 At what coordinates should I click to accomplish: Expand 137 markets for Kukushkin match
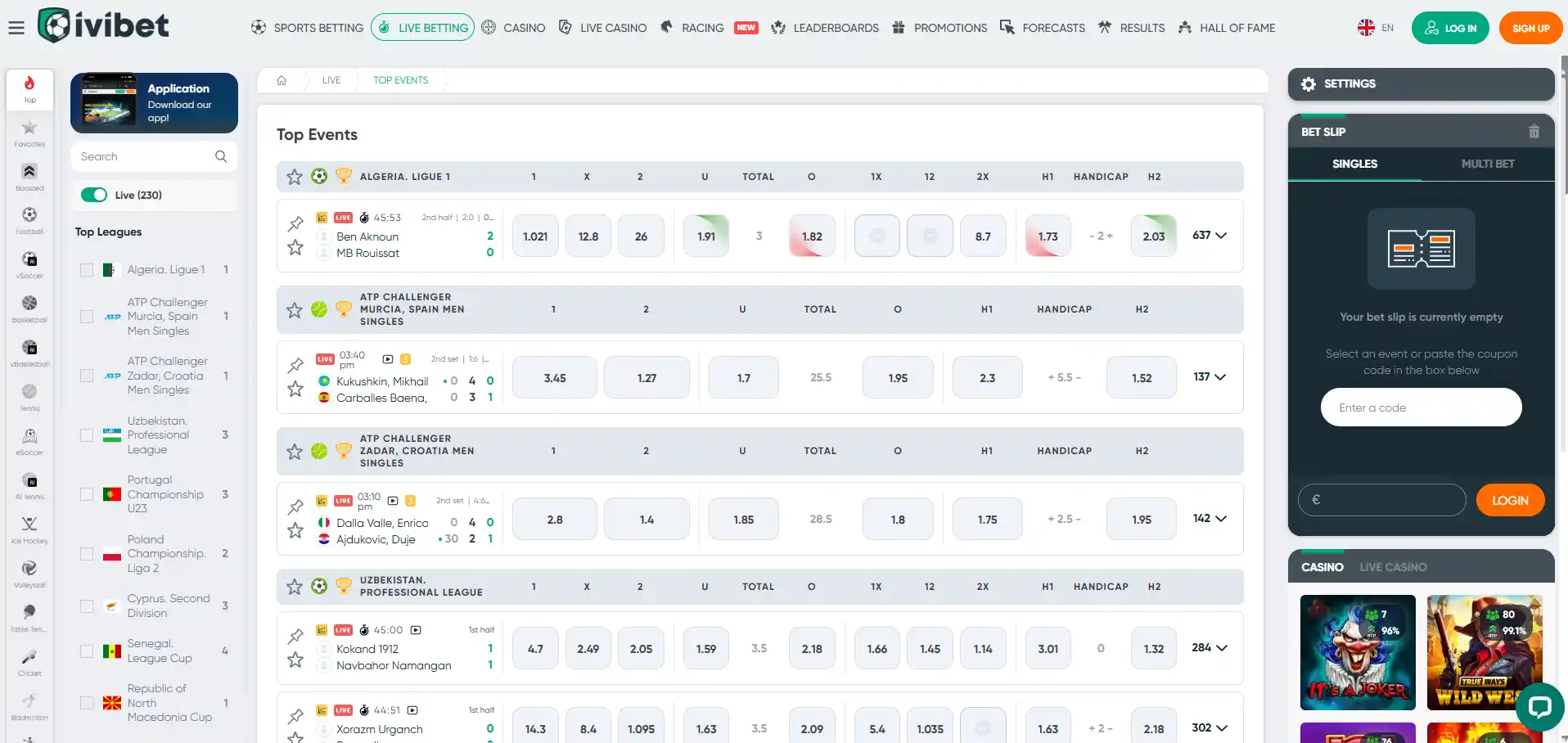point(1210,377)
